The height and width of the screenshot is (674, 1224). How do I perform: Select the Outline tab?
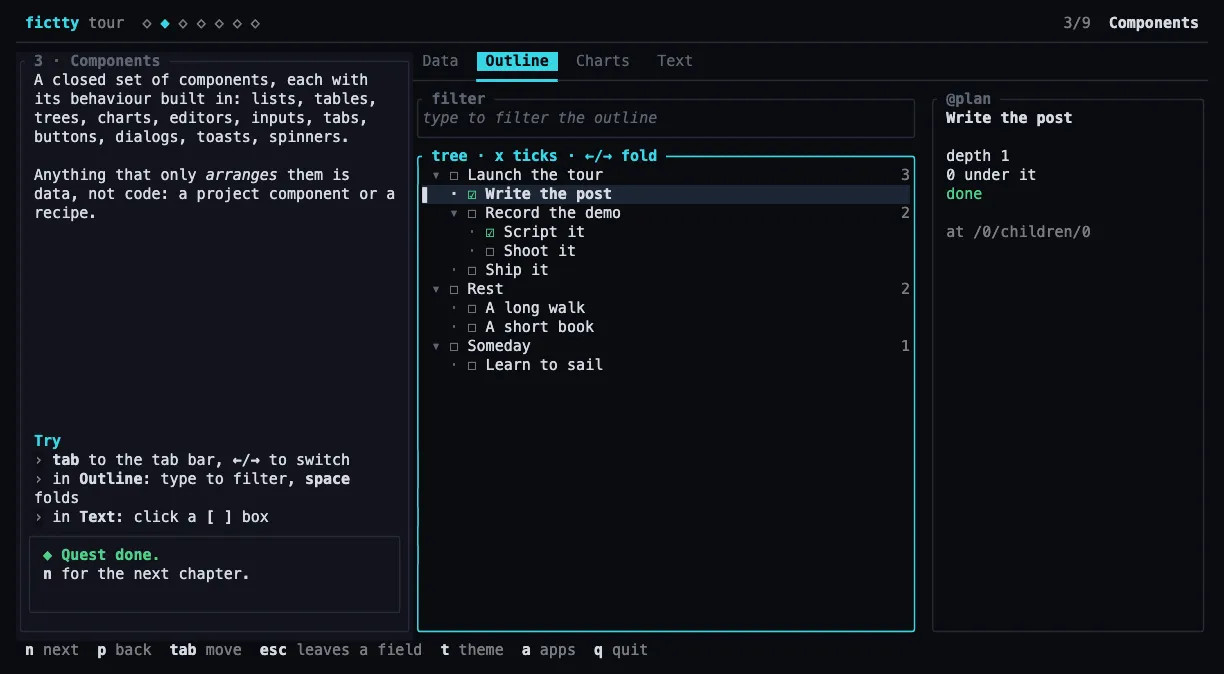tap(517, 61)
